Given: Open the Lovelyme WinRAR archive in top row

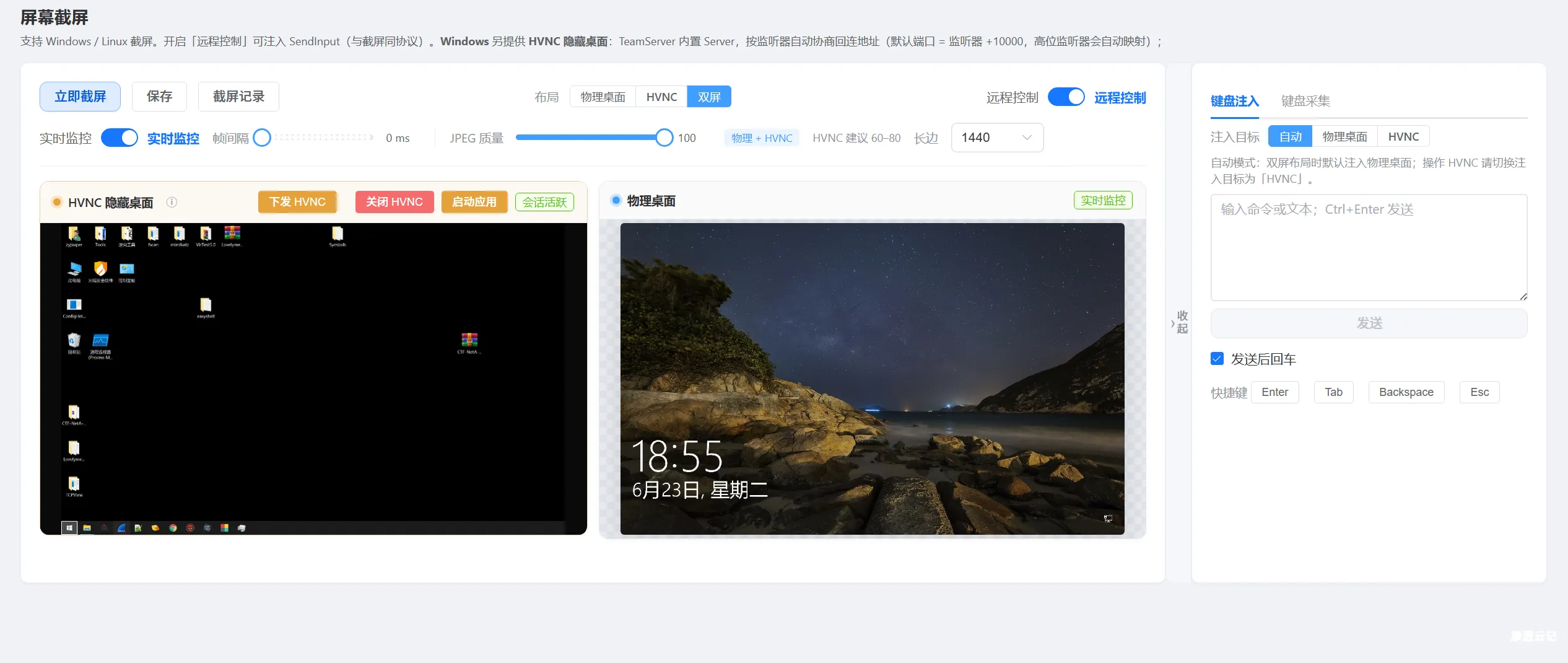Looking at the screenshot, I should (x=232, y=235).
